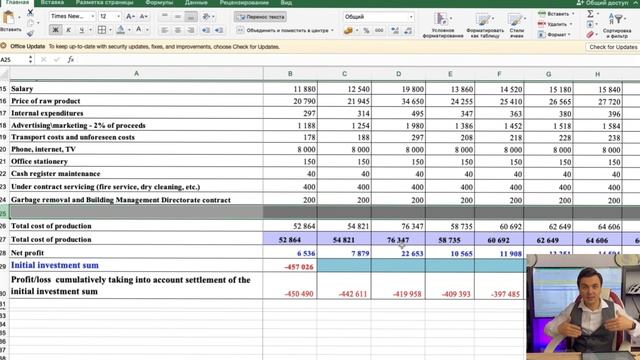Click Вставить insert cells button
Image resolution: width=640 pixels, height=360 pixels.
pyautogui.click(x=556, y=14)
